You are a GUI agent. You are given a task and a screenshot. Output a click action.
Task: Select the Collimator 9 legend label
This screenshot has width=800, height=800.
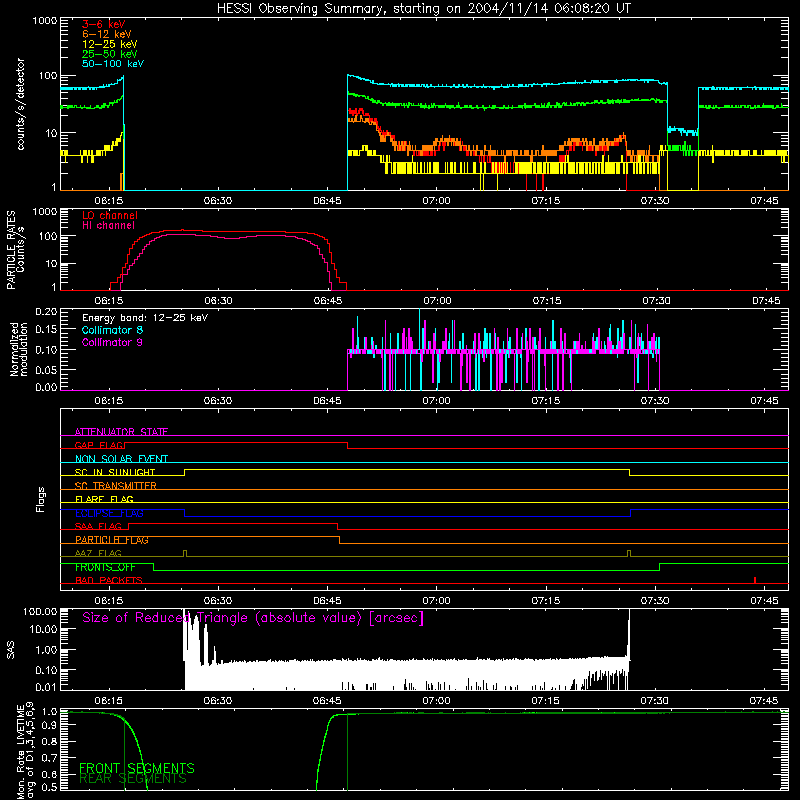[112, 342]
